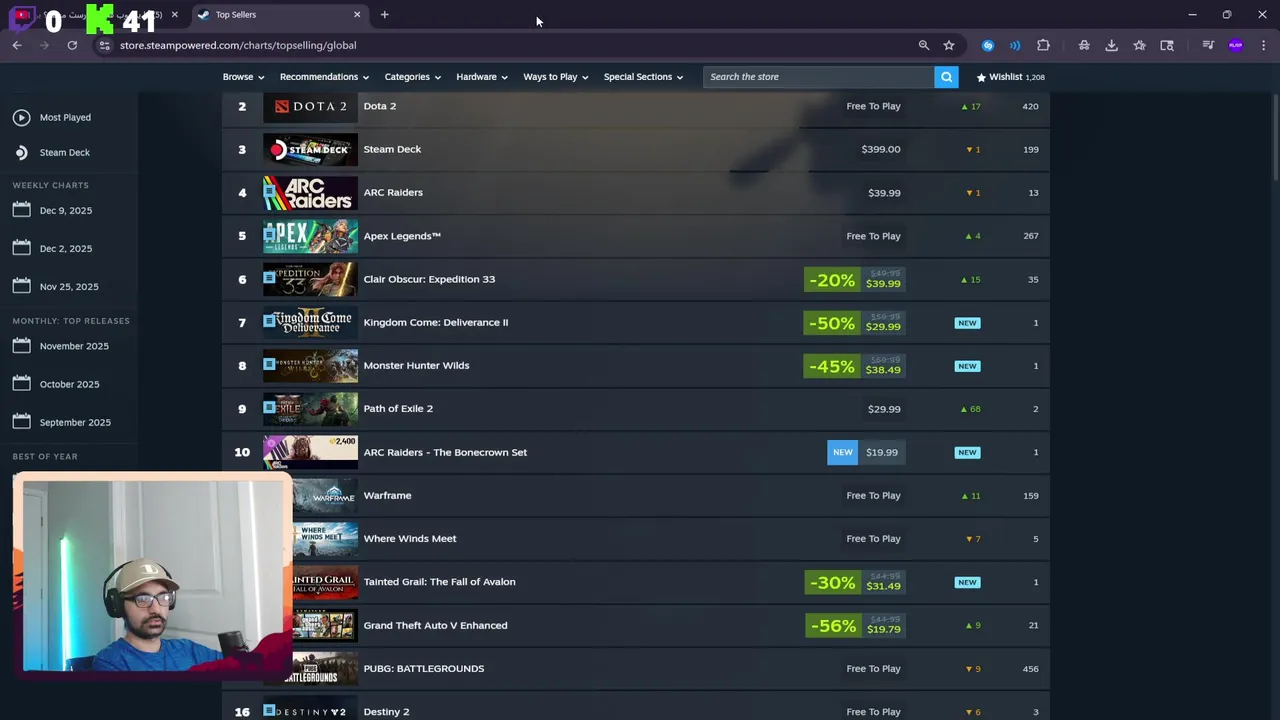This screenshot has width=1280, height=720.
Task: Click the $19.99 Bonecrown Set price
Action: [x=882, y=452]
